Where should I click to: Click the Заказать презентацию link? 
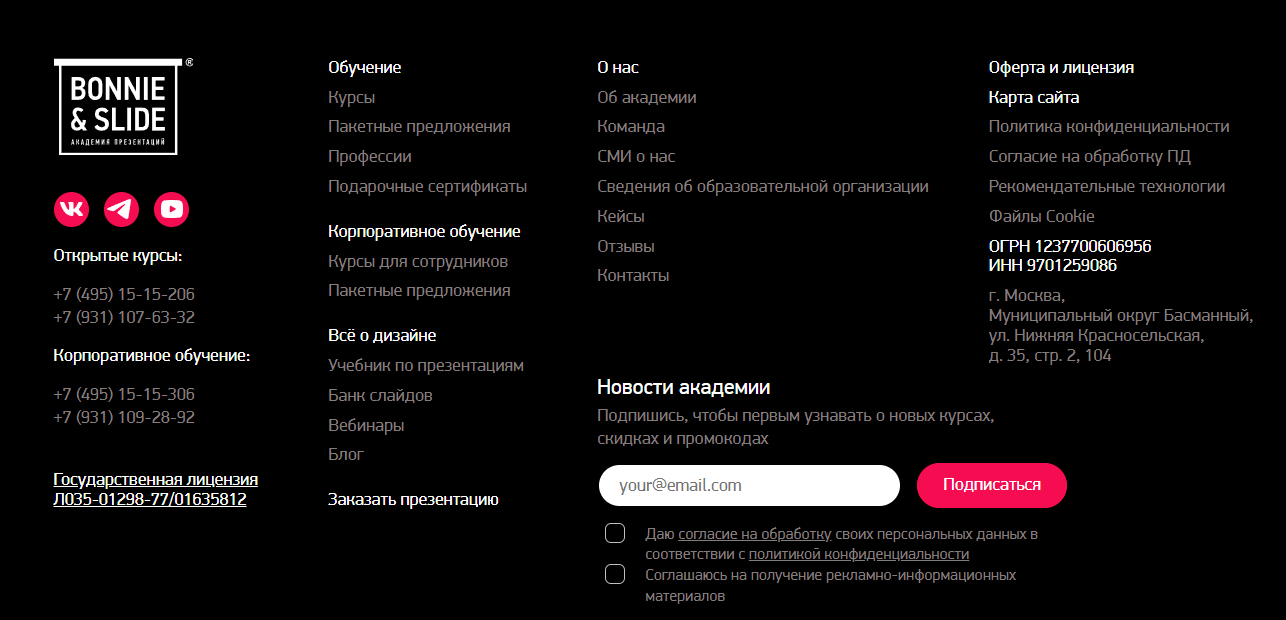[413, 499]
